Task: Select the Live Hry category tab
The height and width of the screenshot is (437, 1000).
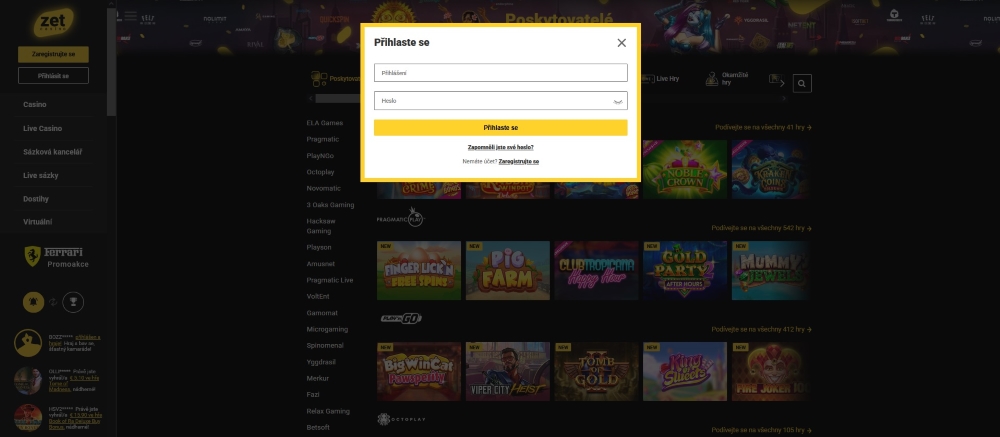Action: (x=660, y=79)
